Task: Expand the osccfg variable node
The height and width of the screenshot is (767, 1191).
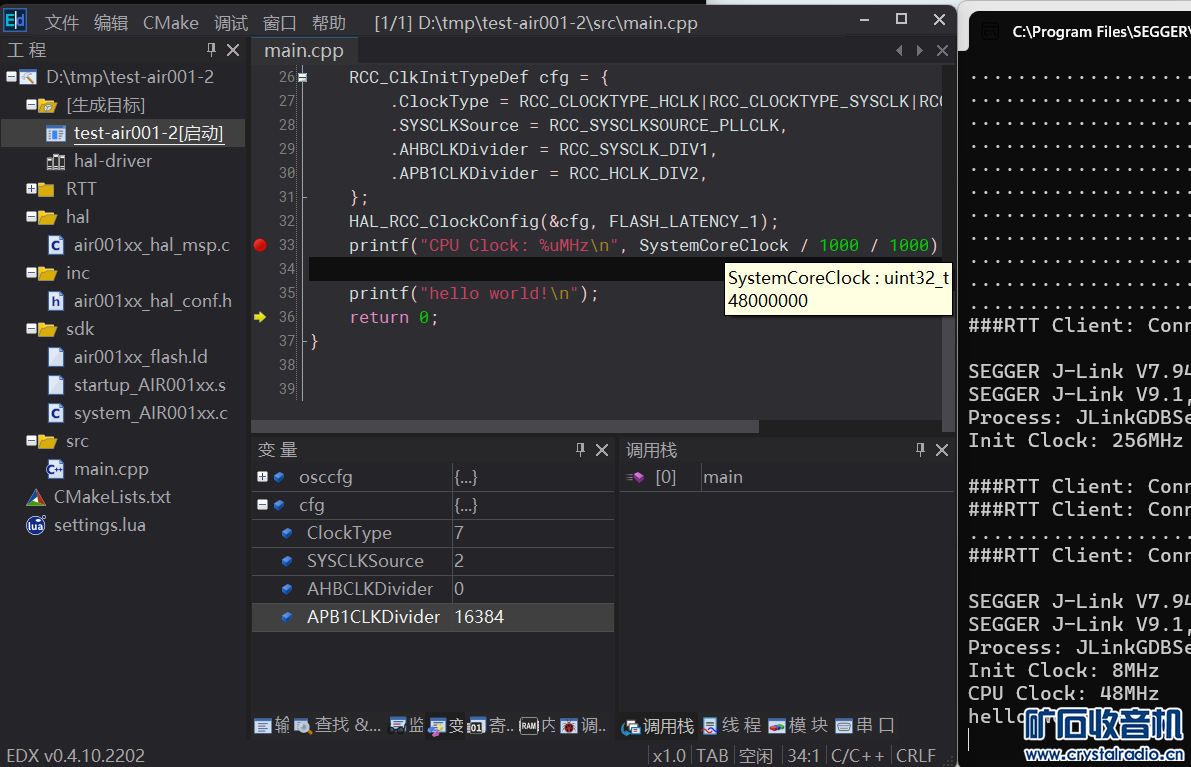Action: tap(262, 477)
